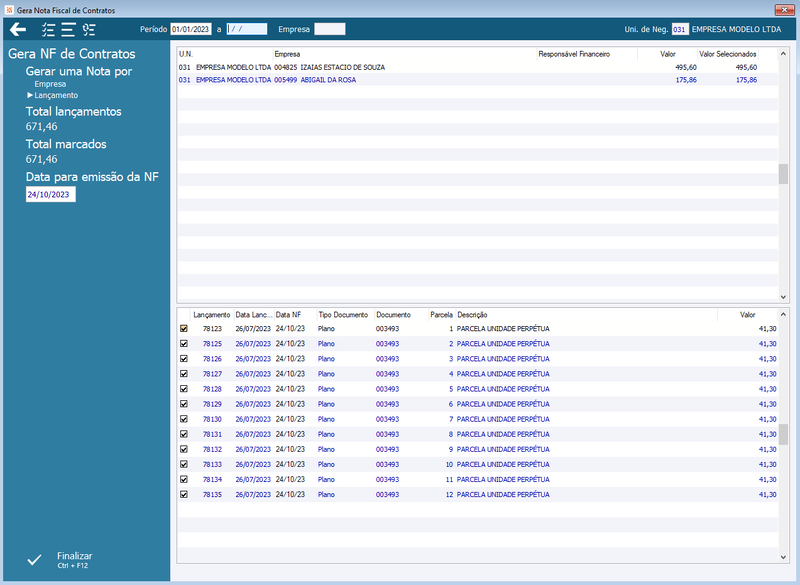Screen dimensions: 800x585
Task: Click upper grid 'Valor' column header
Action: [x=667, y=54]
